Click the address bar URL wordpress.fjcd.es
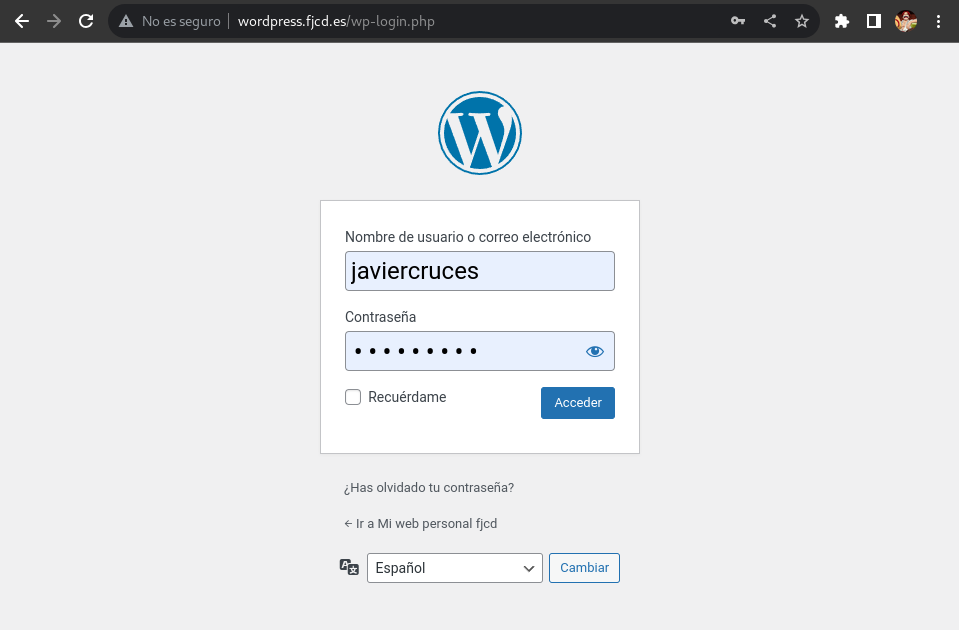The image size is (959, 630). point(336,21)
